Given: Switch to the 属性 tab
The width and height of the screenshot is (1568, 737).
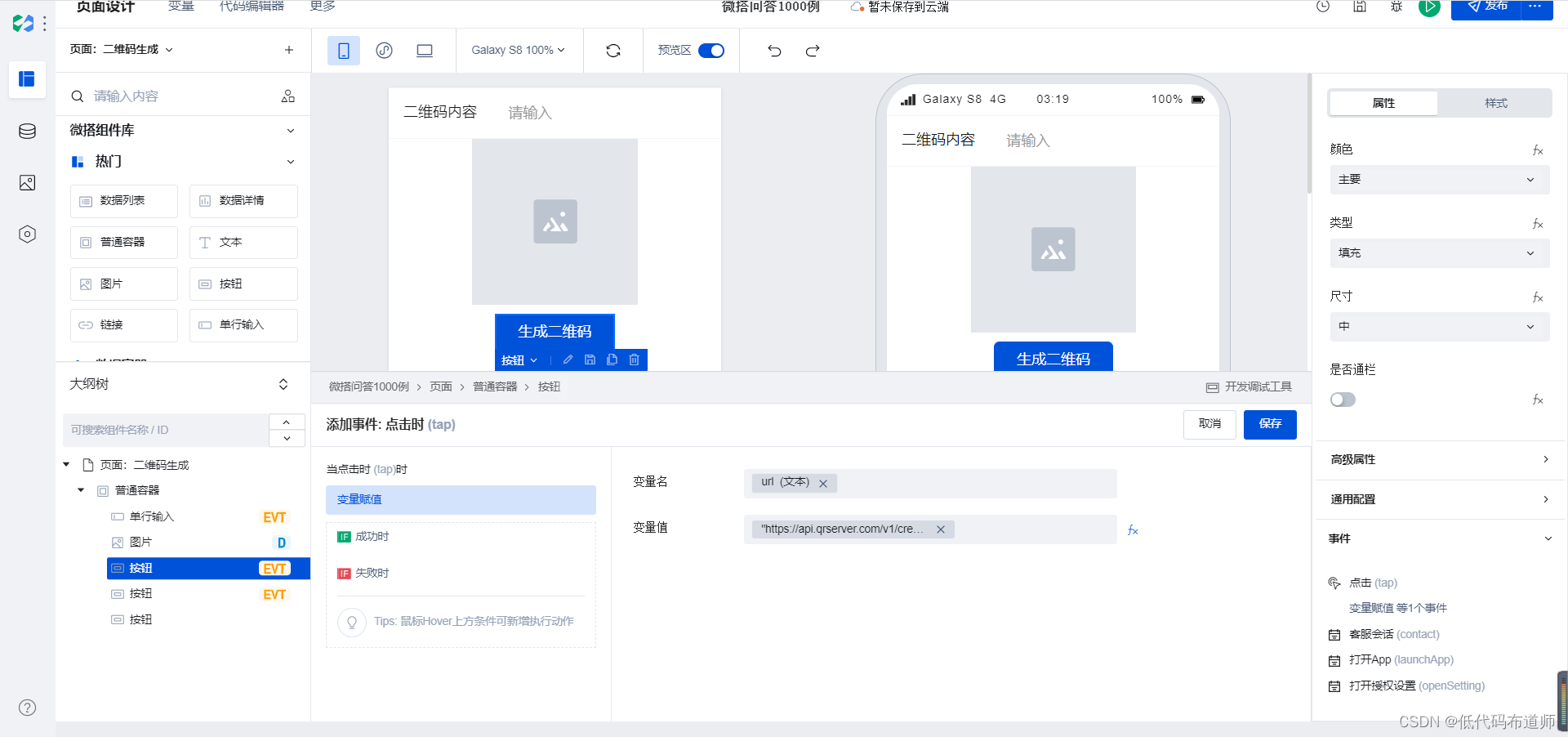Looking at the screenshot, I should (1383, 103).
